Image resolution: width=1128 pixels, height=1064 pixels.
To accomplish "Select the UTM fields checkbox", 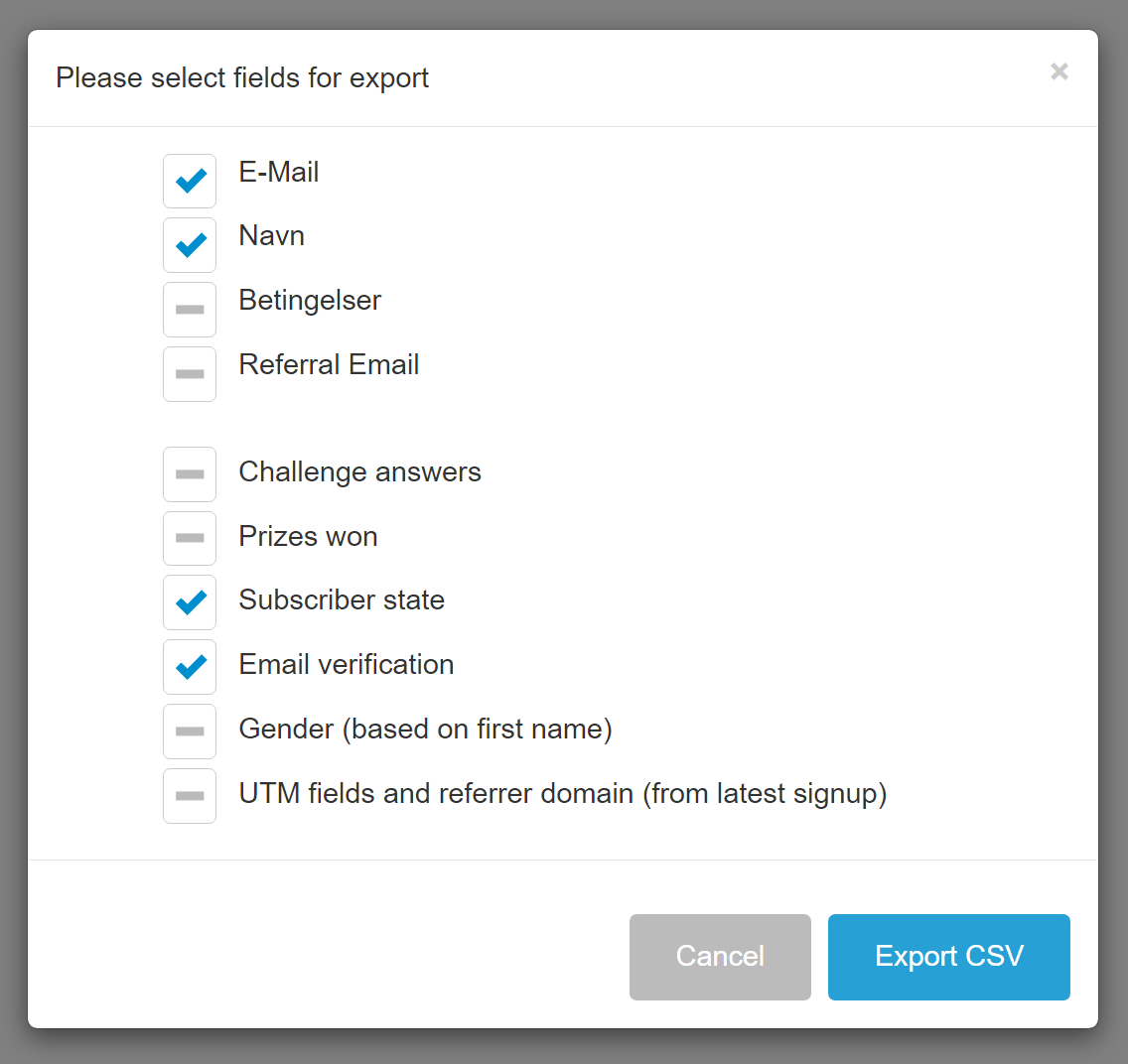I will (190, 796).
